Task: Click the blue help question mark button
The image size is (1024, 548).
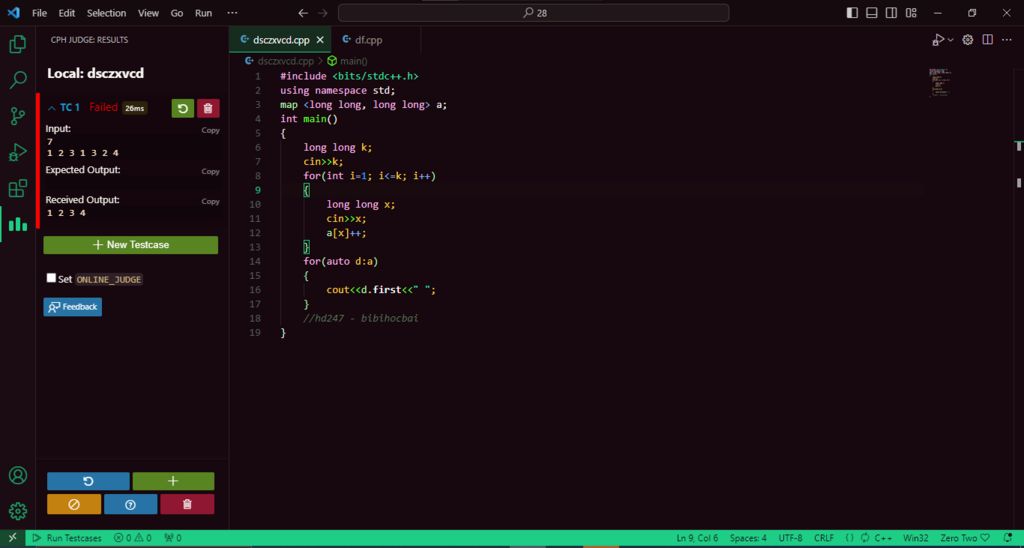Action: [x=131, y=504]
